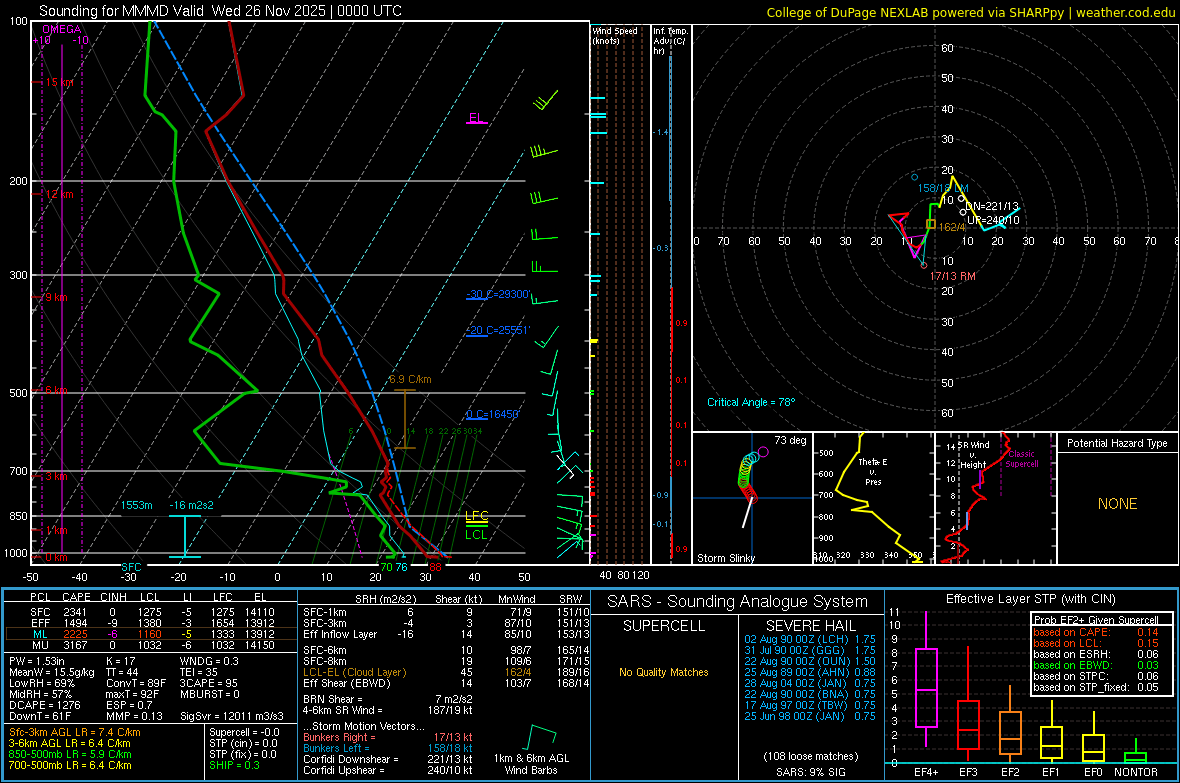Image resolution: width=1180 pixels, height=783 pixels.
Task: Click the magenta "OMEGA" label
Action: [62, 29]
